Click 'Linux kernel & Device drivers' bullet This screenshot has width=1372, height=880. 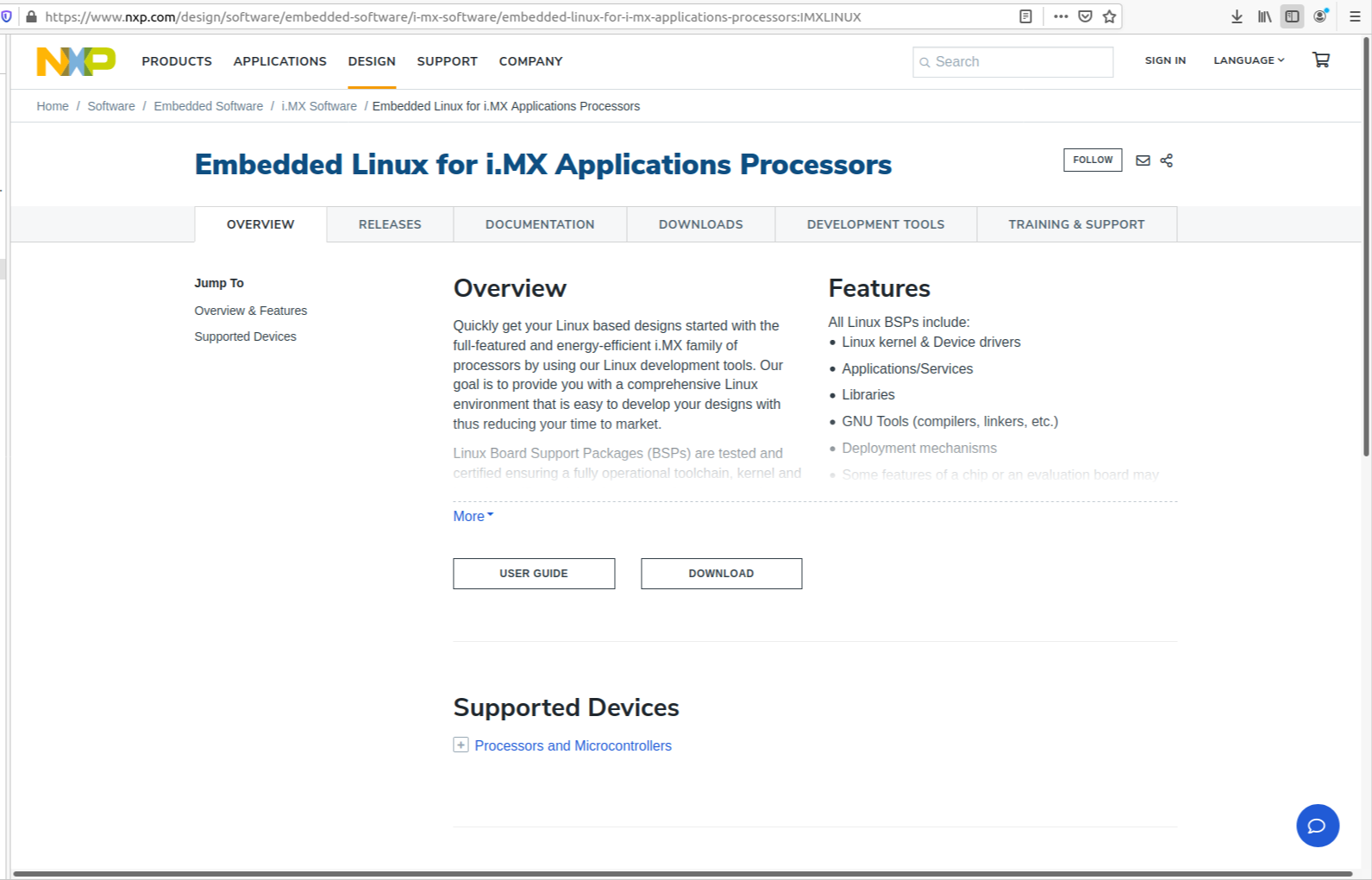coord(931,343)
